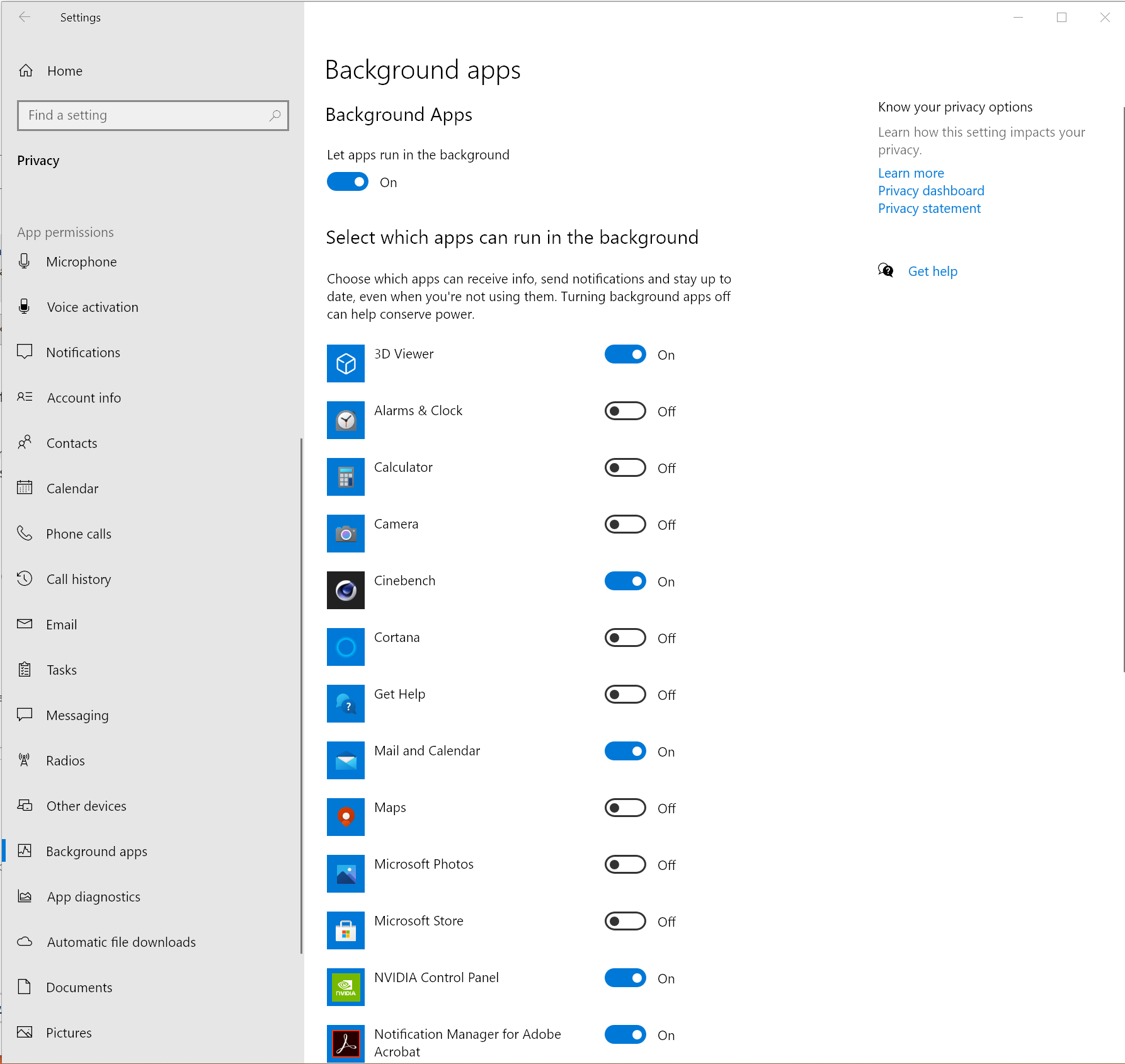
Task: Turn off Notification Manager for Adobe Acrobat
Action: click(625, 1035)
